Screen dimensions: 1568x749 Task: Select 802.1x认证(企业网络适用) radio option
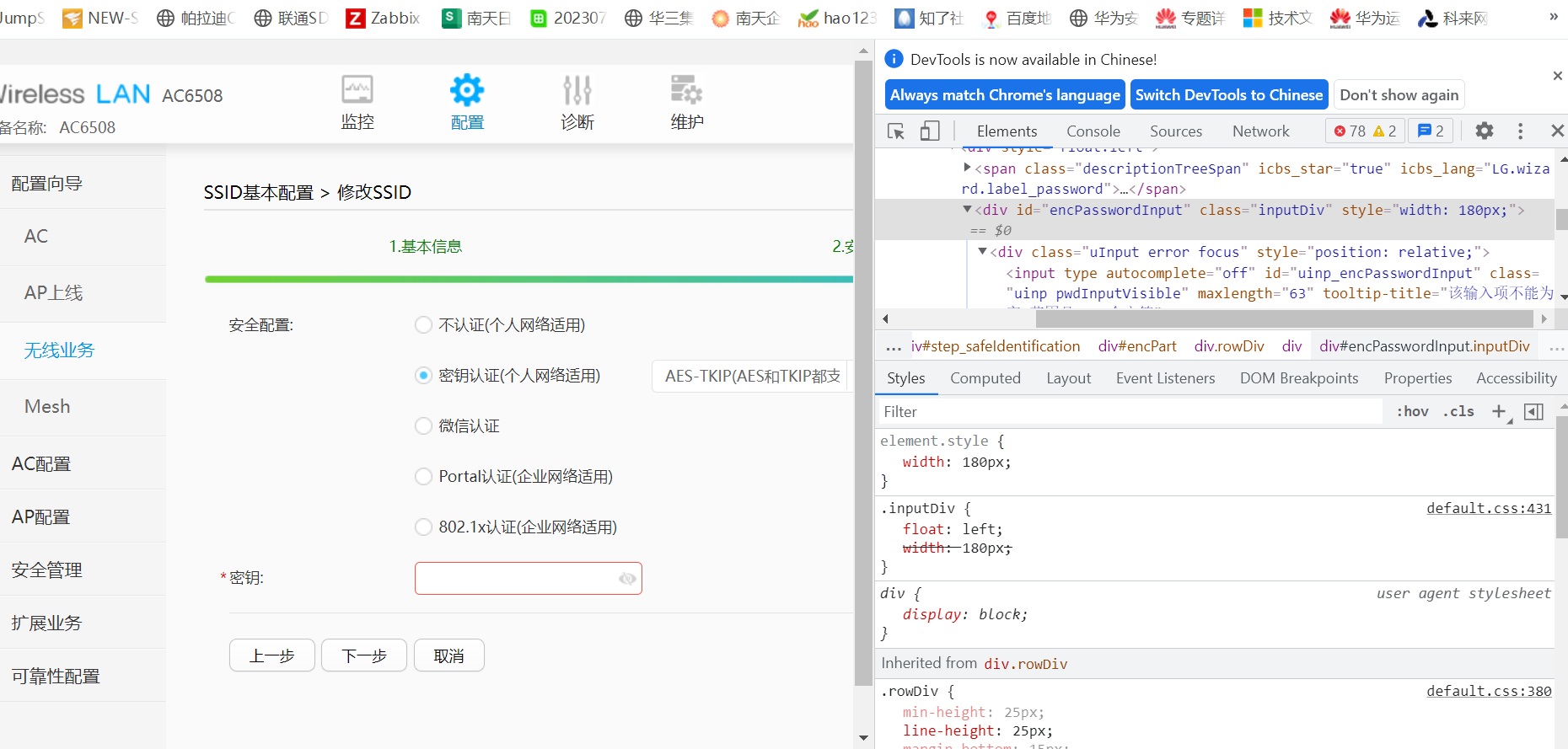(x=423, y=527)
